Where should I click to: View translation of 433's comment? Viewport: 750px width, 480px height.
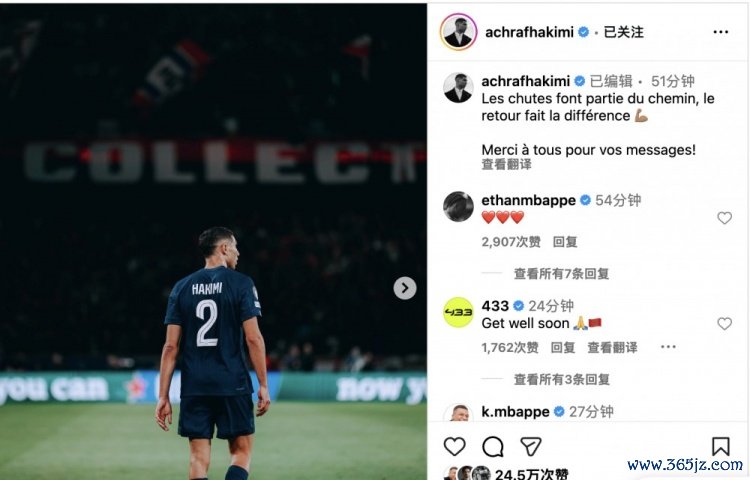tap(612, 347)
